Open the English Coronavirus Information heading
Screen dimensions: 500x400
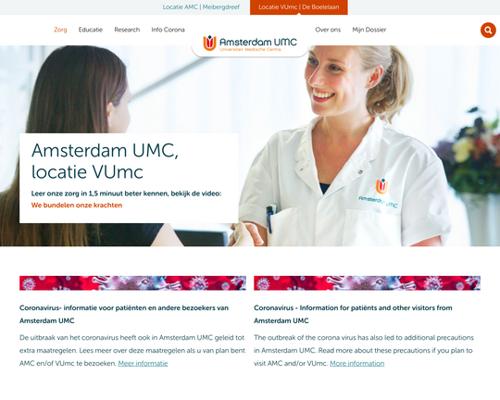353,314
